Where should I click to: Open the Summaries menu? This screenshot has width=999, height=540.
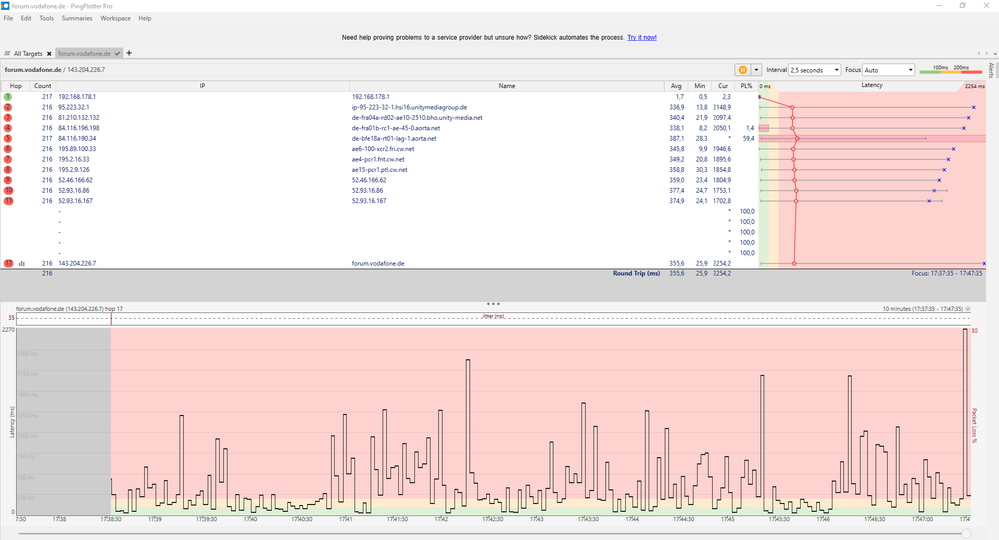(75, 18)
